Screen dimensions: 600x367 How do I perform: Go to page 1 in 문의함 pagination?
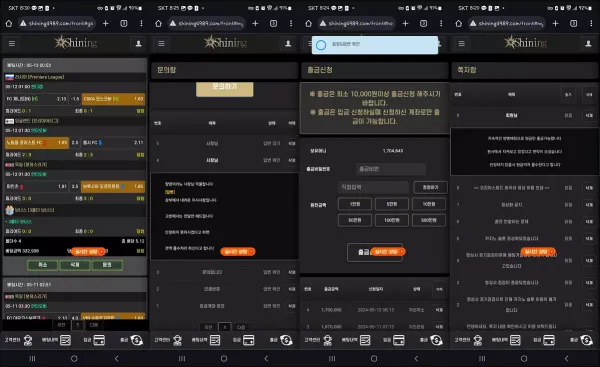225,327
